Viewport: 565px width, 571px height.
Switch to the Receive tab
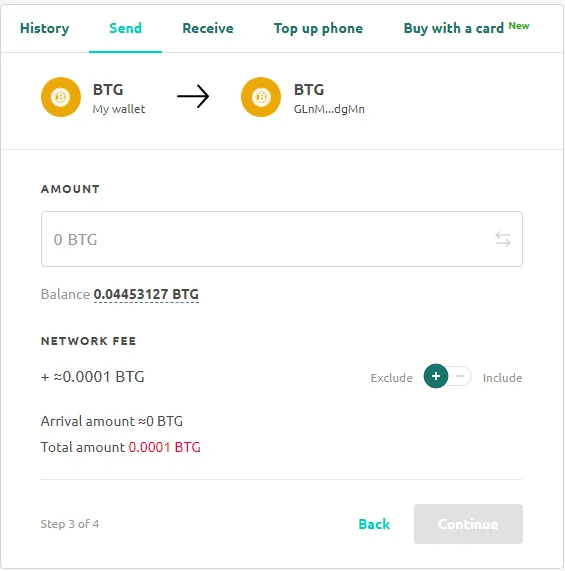coord(208,28)
